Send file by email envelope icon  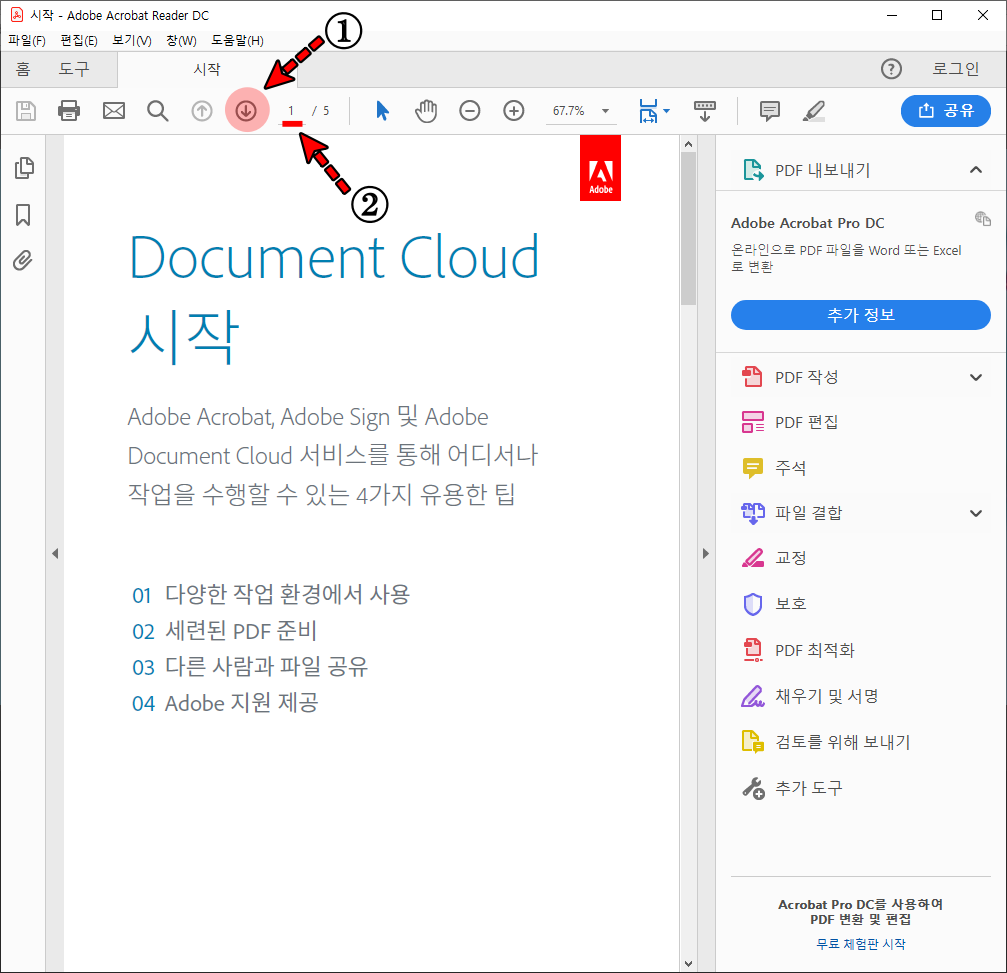pyautogui.click(x=114, y=110)
